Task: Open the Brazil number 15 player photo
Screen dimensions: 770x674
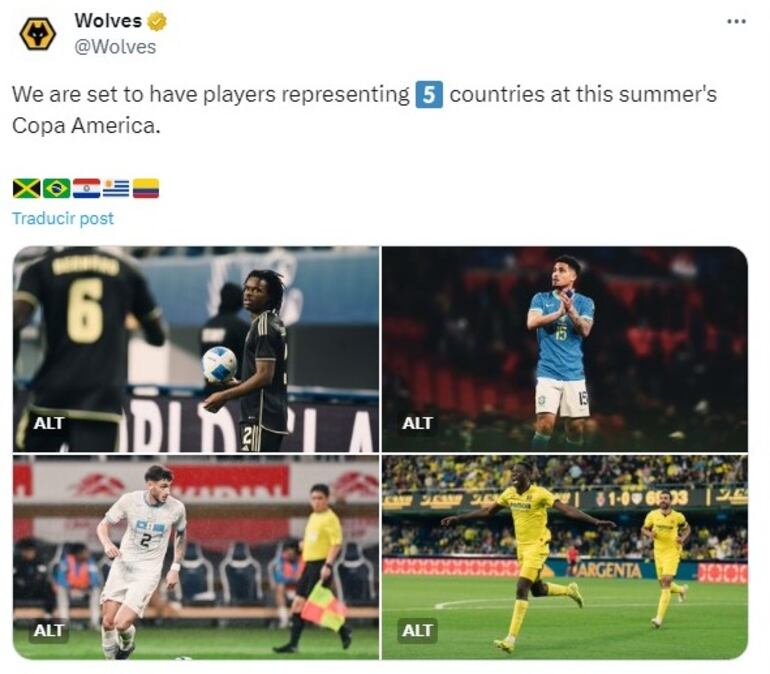Action: click(565, 349)
